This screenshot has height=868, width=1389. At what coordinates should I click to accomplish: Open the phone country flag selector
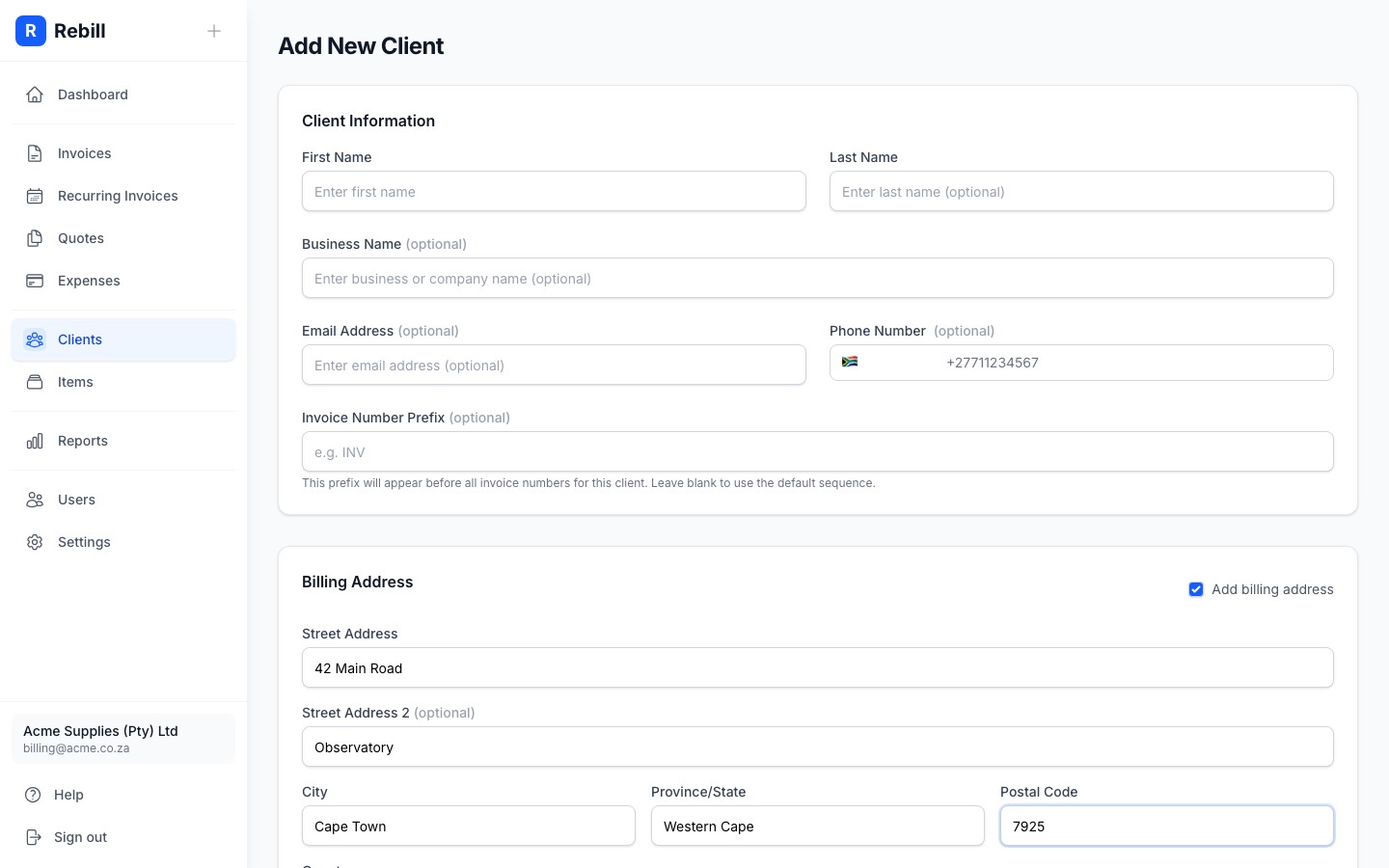point(851,362)
